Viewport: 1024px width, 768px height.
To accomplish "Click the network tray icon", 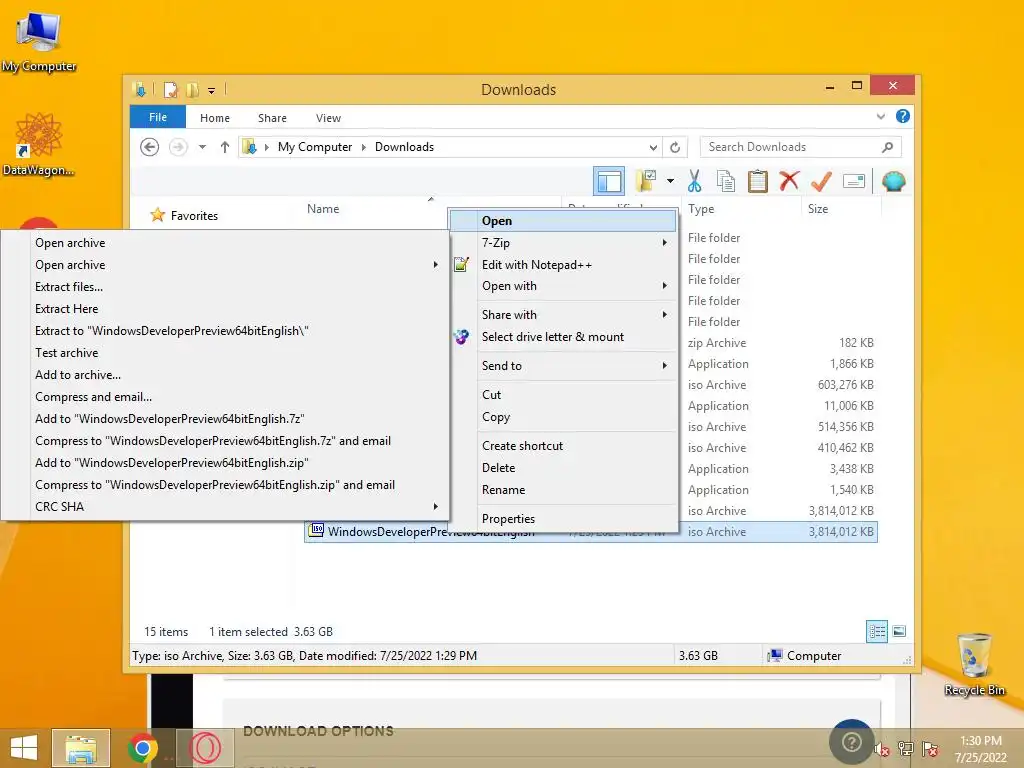I will coord(905,749).
